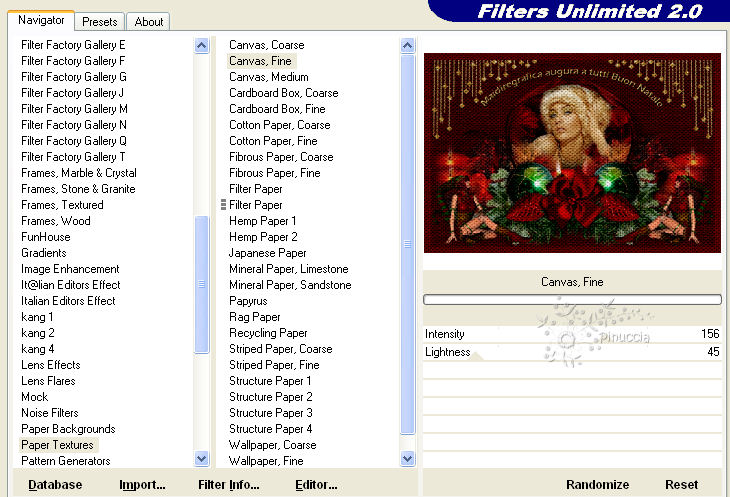The width and height of the screenshot is (730, 497).
Task: Choose the Canvas, Medium filter
Action: click(x=269, y=77)
